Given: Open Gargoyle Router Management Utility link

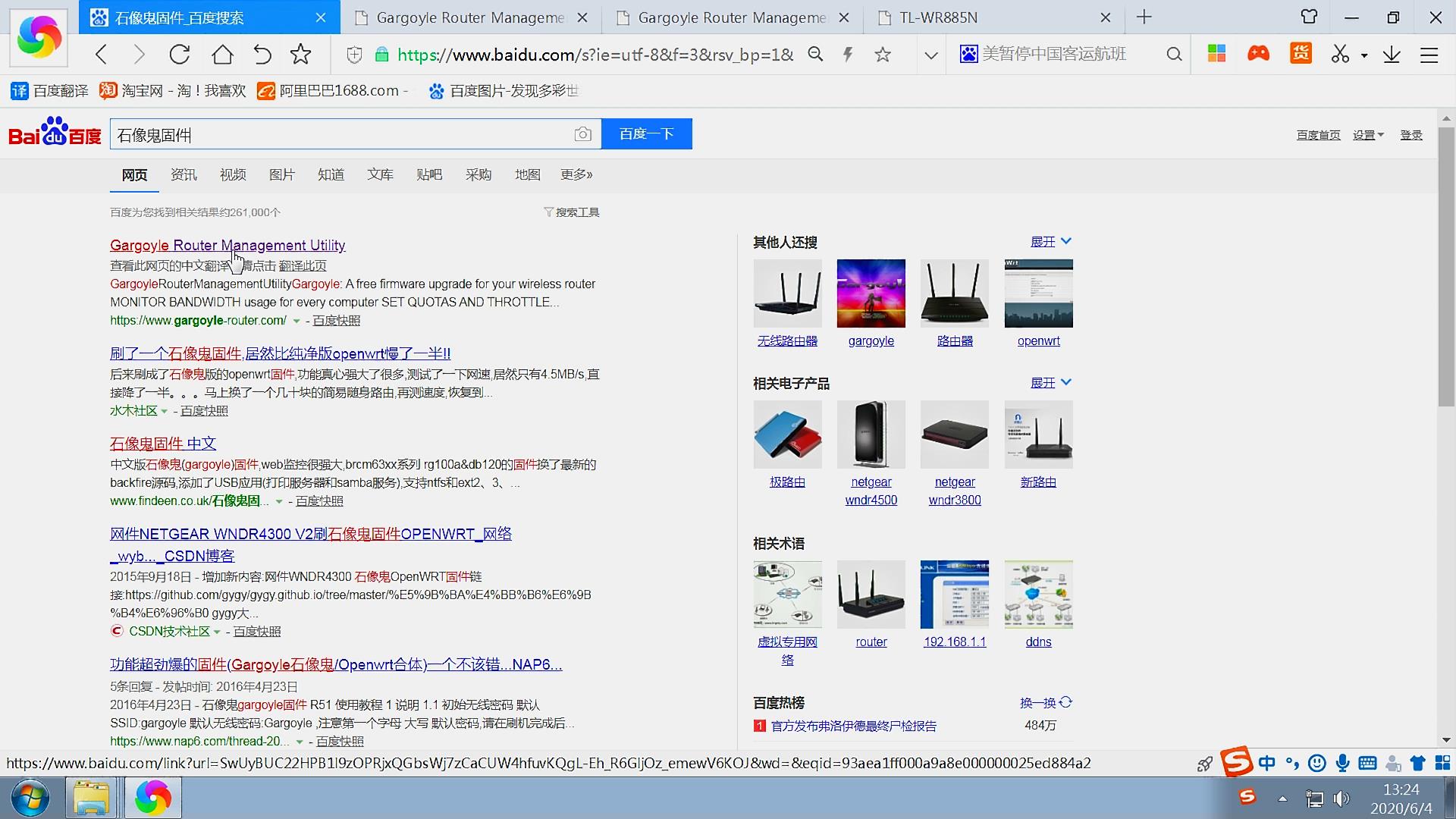Looking at the screenshot, I should [x=227, y=245].
